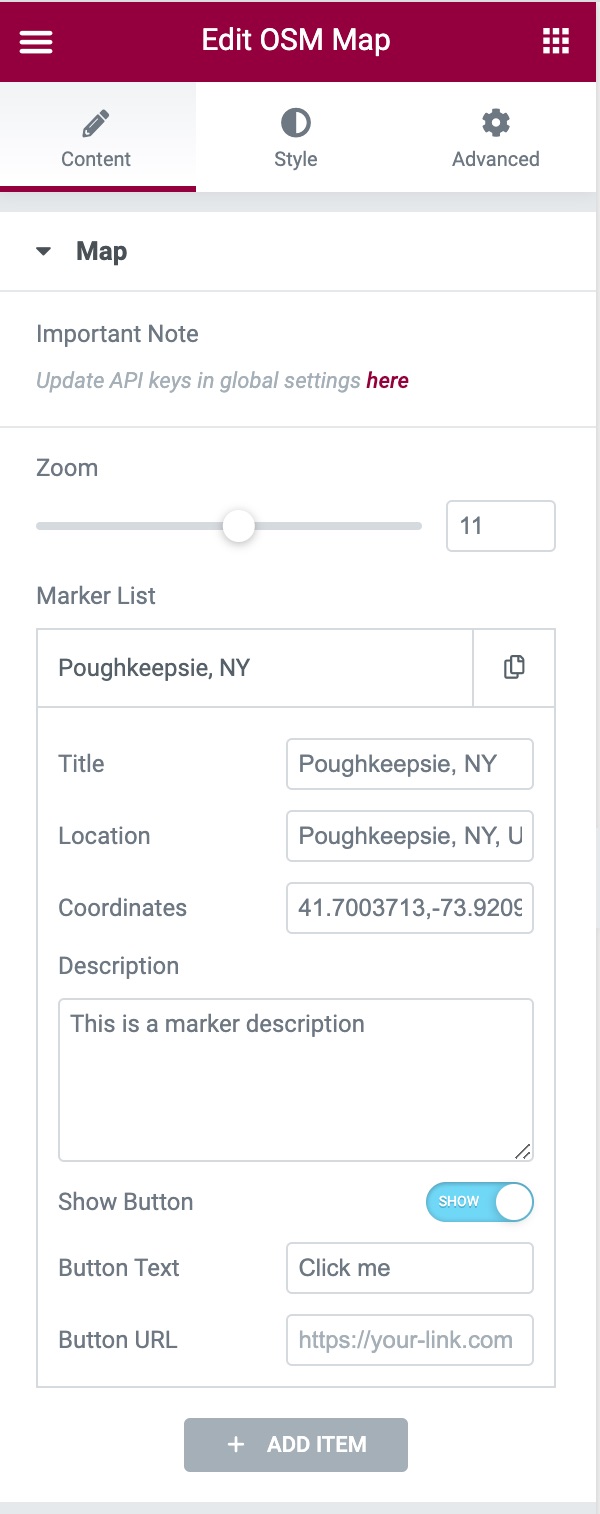Viewport: 600px width, 1514px height.
Task: Click the Zoom number input field
Action: [500, 526]
